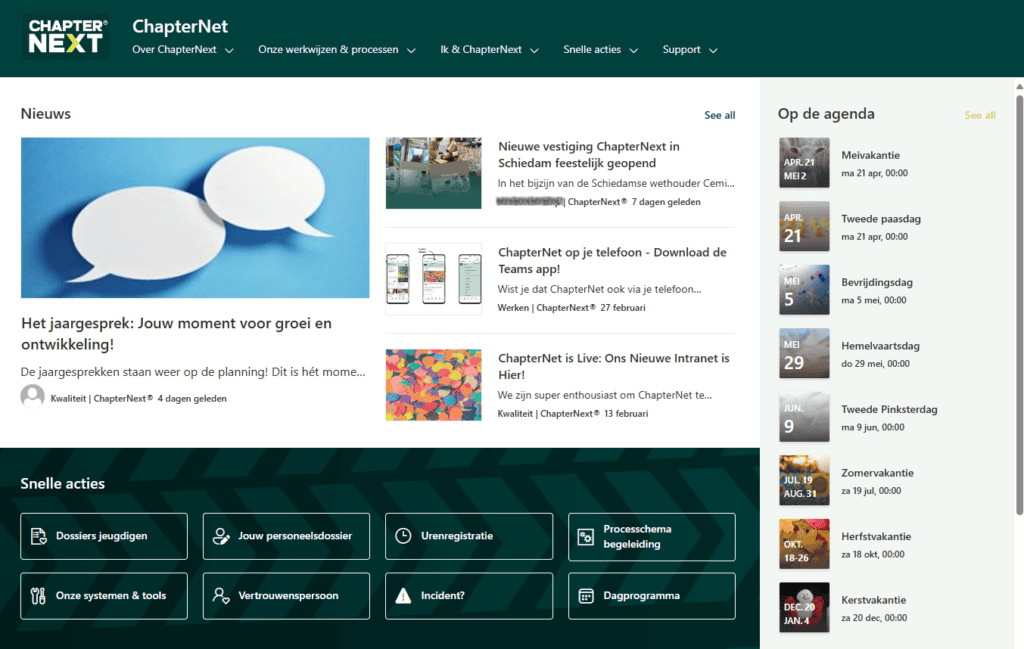The width and height of the screenshot is (1024, 649).
Task: Open the Vertrouwenspersoon quick action
Action: click(286, 595)
